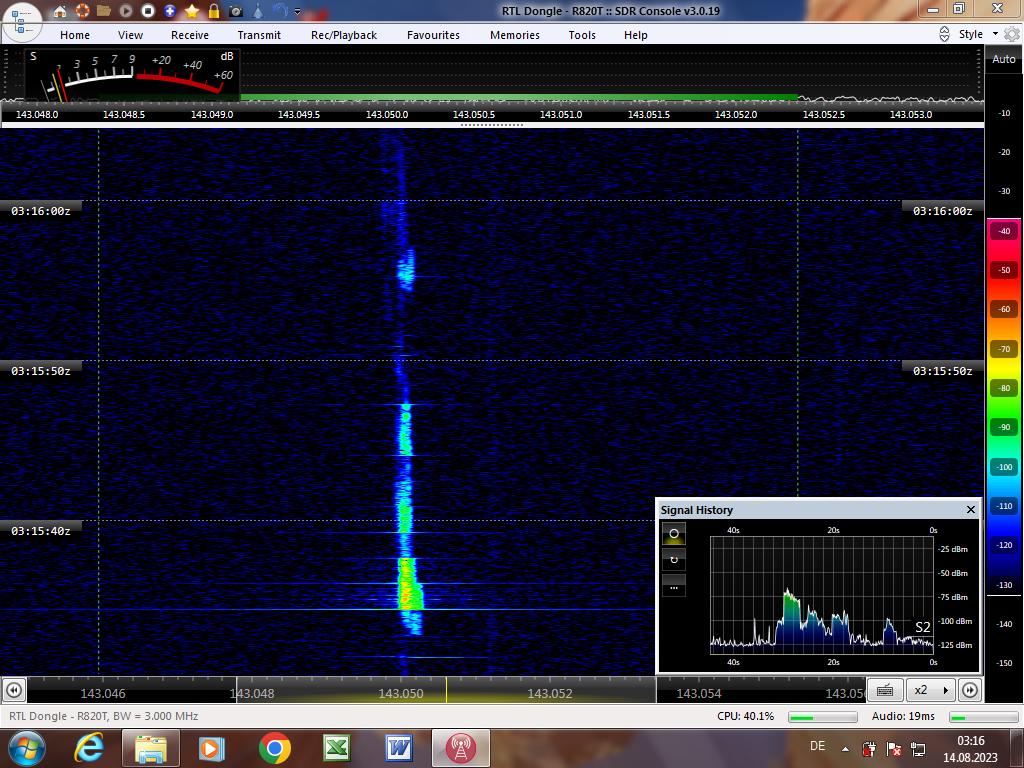Open the Home ribbon tab
The width and height of the screenshot is (1024, 768).
point(75,35)
